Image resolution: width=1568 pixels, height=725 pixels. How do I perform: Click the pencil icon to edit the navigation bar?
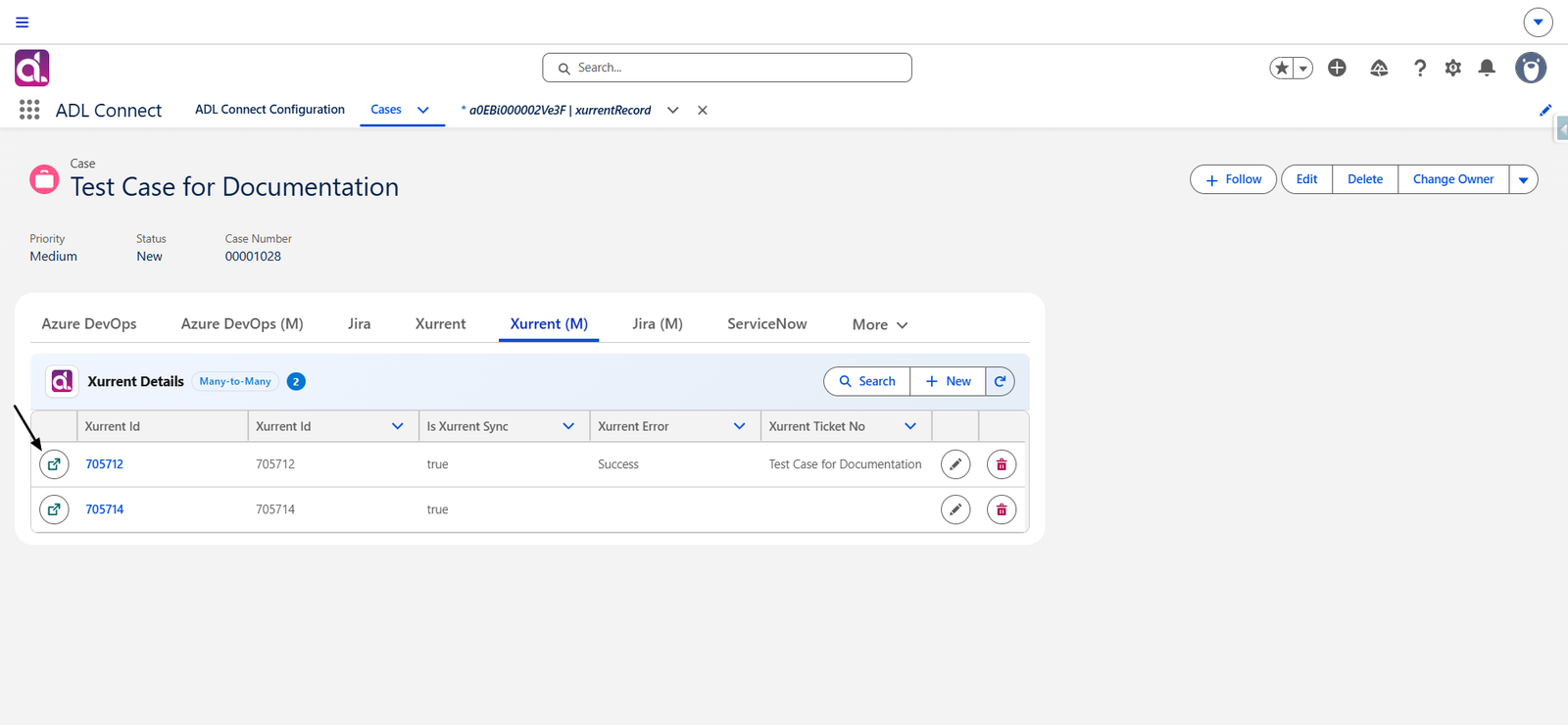point(1545,110)
